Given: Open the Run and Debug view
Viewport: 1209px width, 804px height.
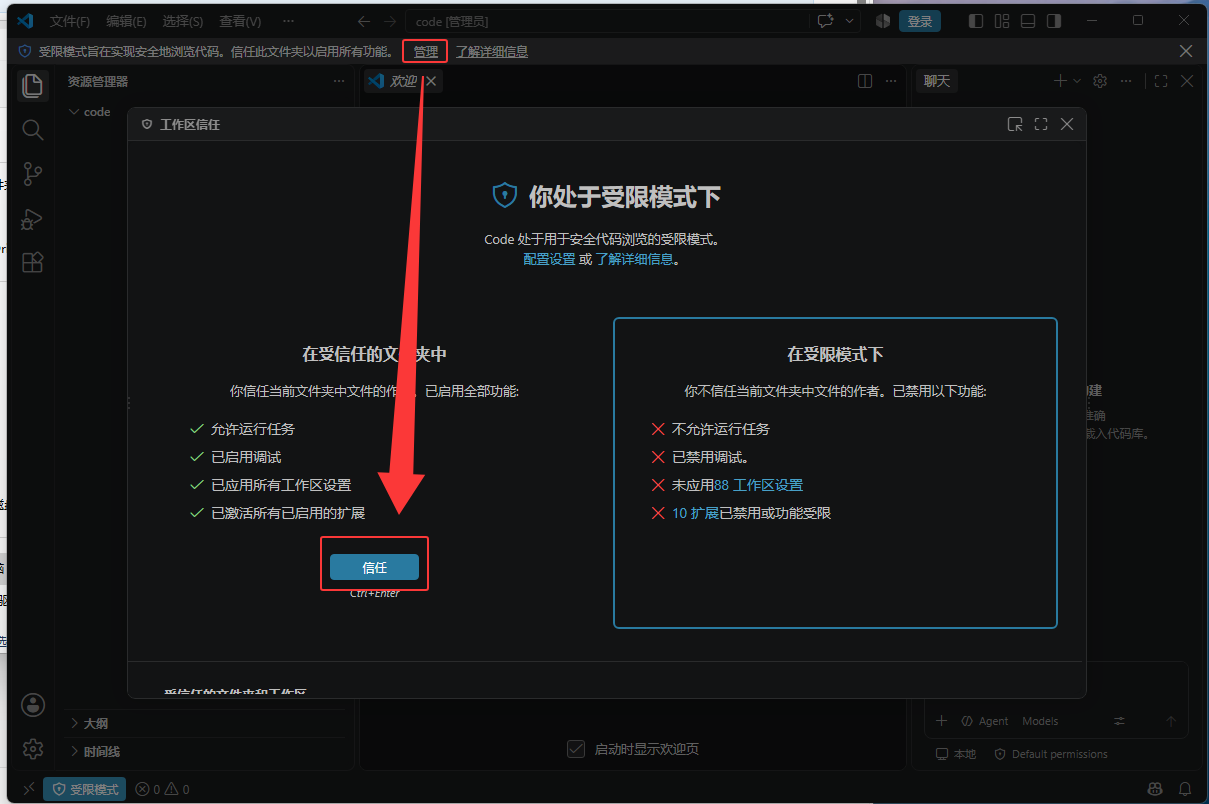Looking at the screenshot, I should click(33, 218).
